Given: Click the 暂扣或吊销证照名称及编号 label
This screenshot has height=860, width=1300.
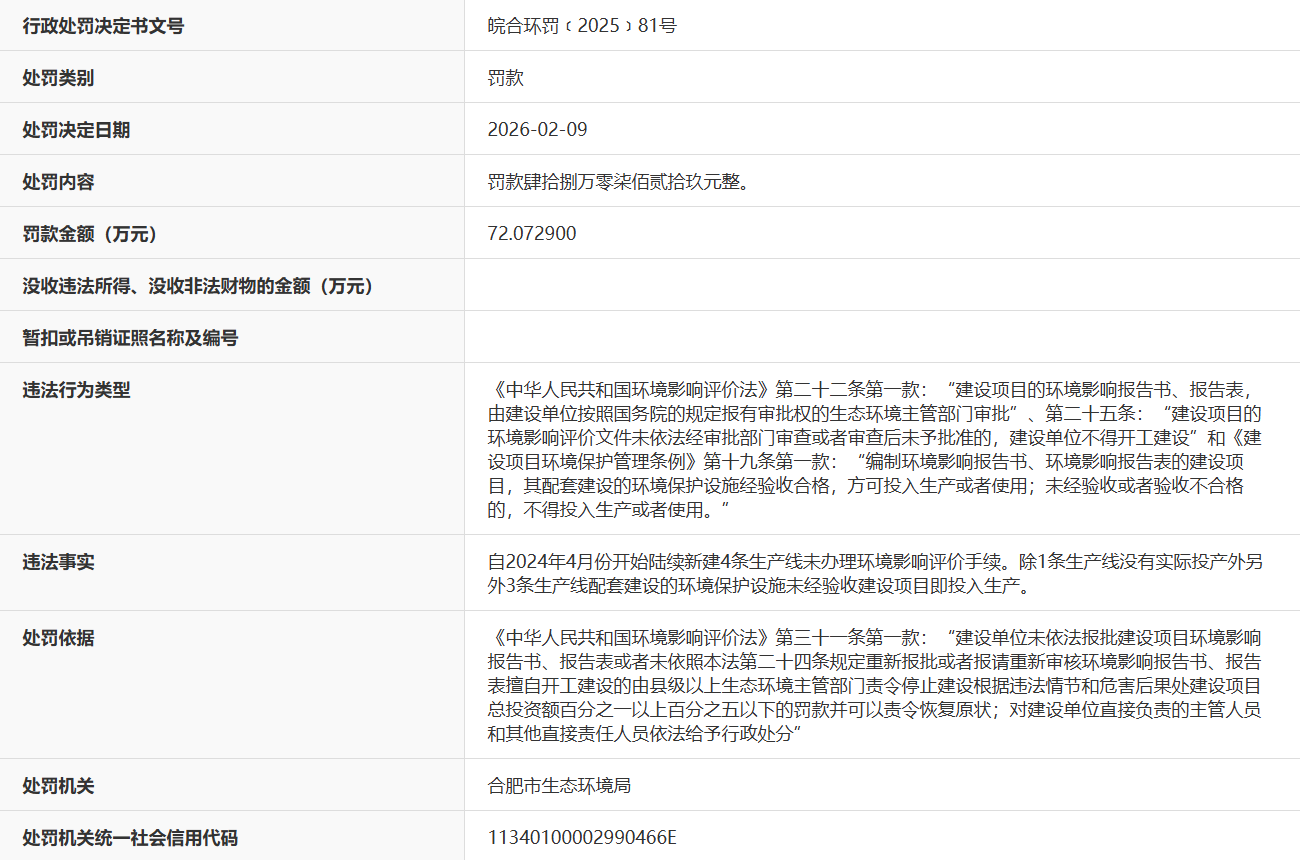Looking at the screenshot, I should click(130, 338).
